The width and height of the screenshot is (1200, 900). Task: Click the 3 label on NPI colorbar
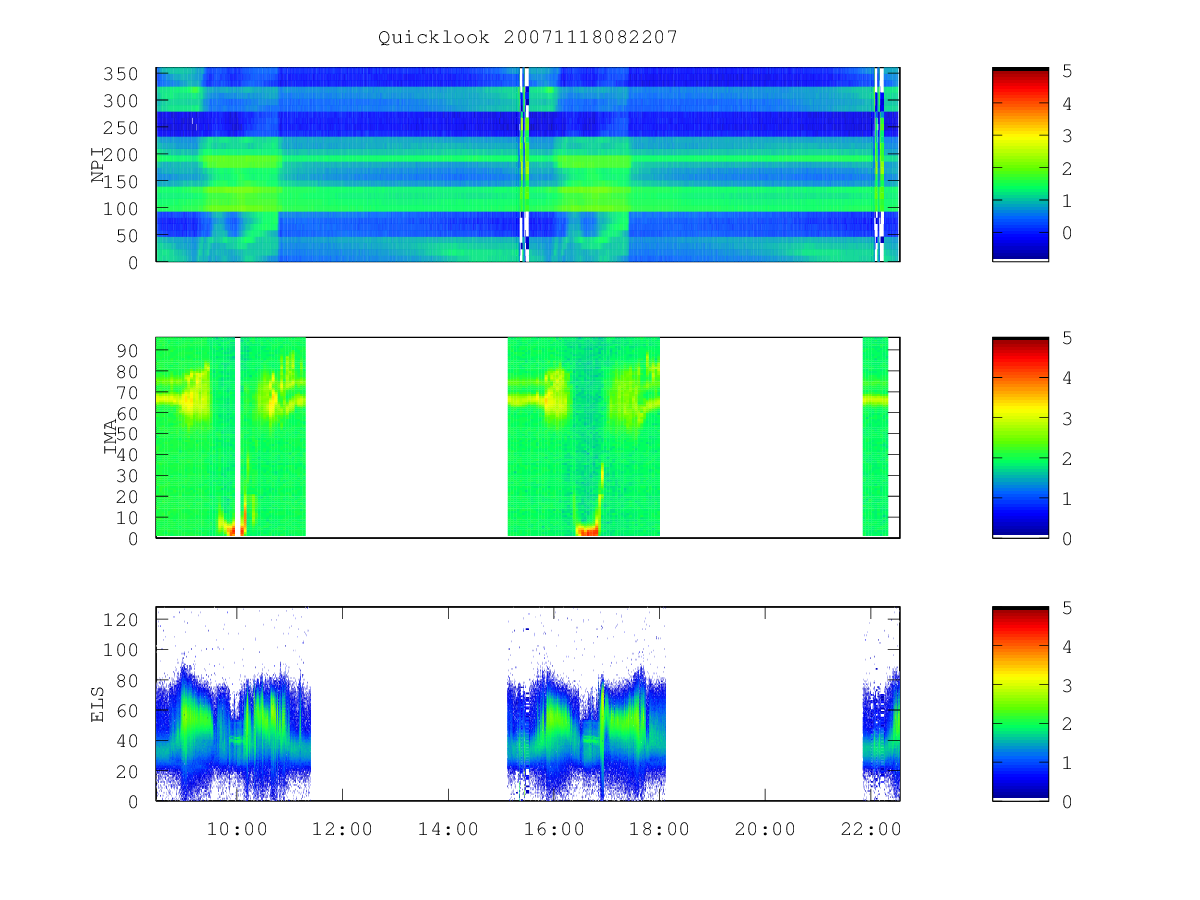pyautogui.click(x=1067, y=136)
